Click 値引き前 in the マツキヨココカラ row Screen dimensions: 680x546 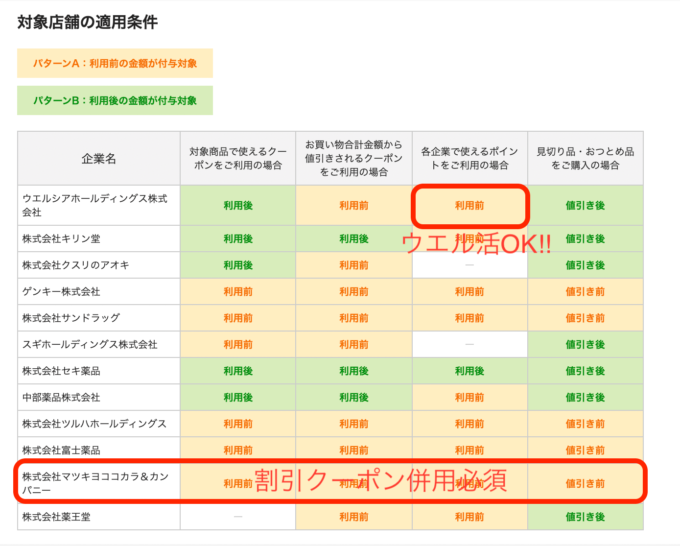point(585,483)
